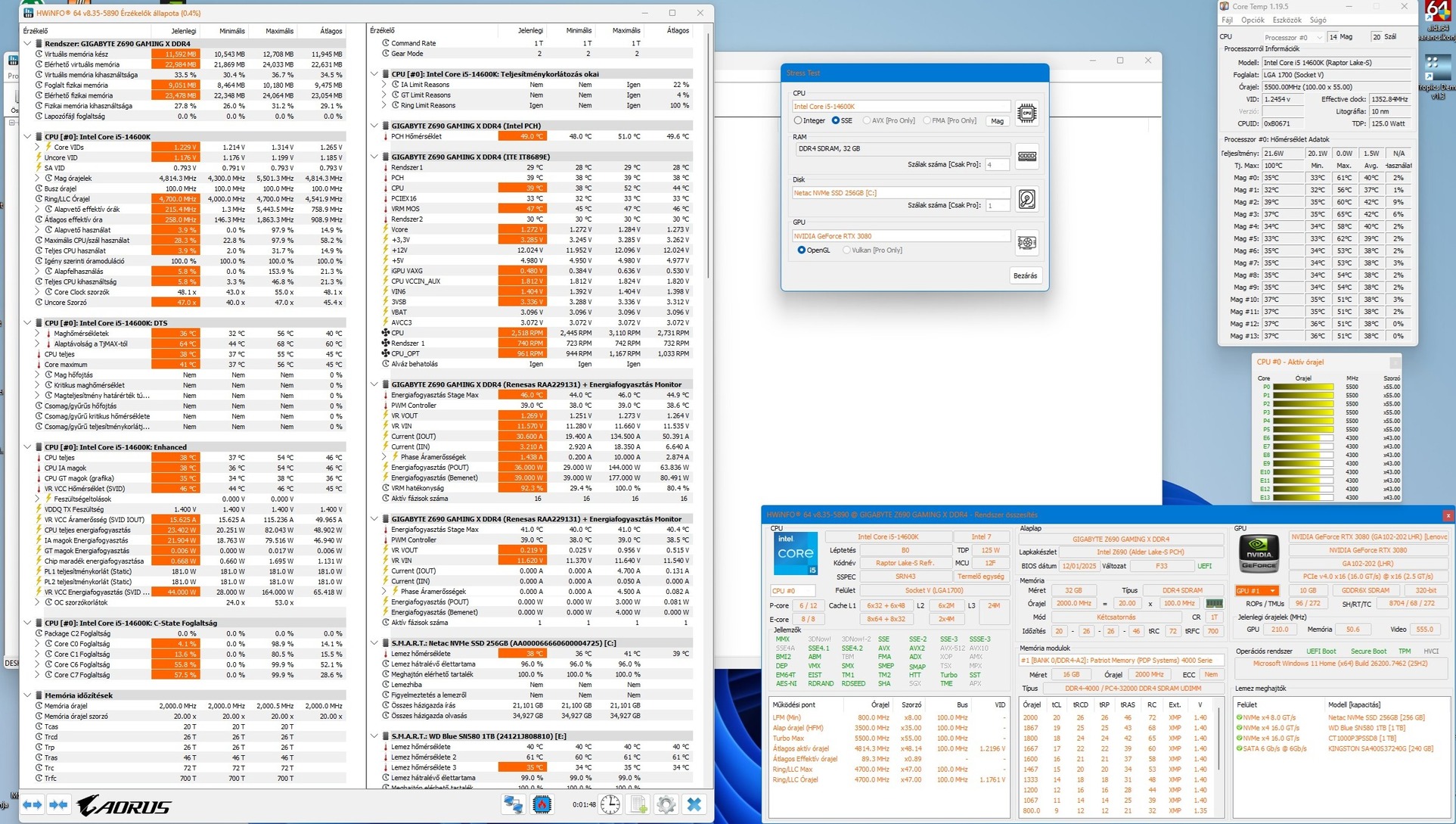
Task: Click HWiNFO reset clock icon in toolbar
Action: tap(610, 805)
